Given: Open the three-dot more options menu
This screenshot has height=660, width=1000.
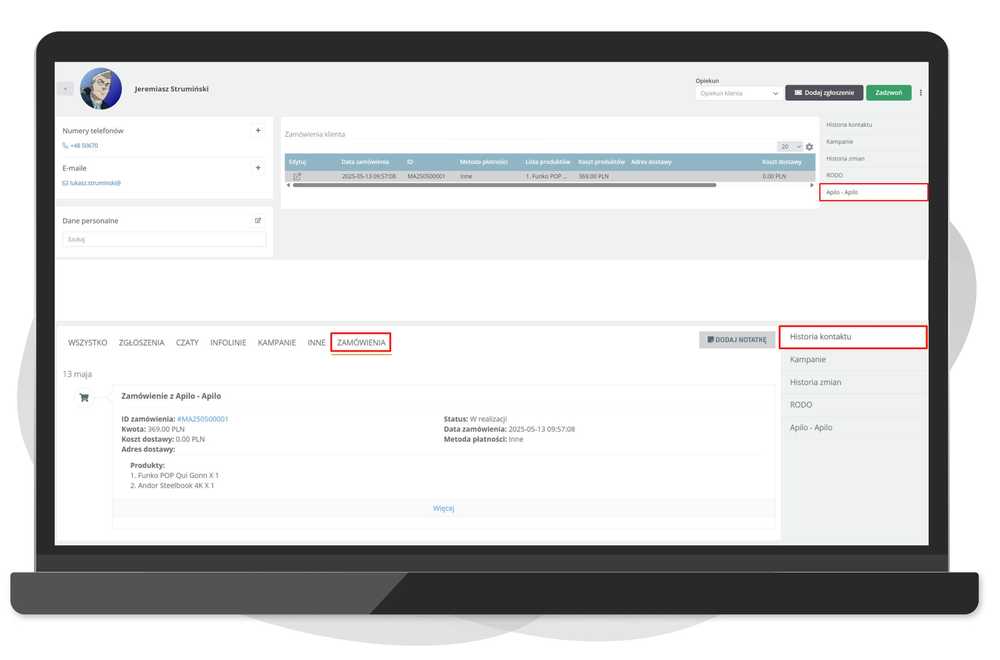Looking at the screenshot, I should (x=921, y=93).
